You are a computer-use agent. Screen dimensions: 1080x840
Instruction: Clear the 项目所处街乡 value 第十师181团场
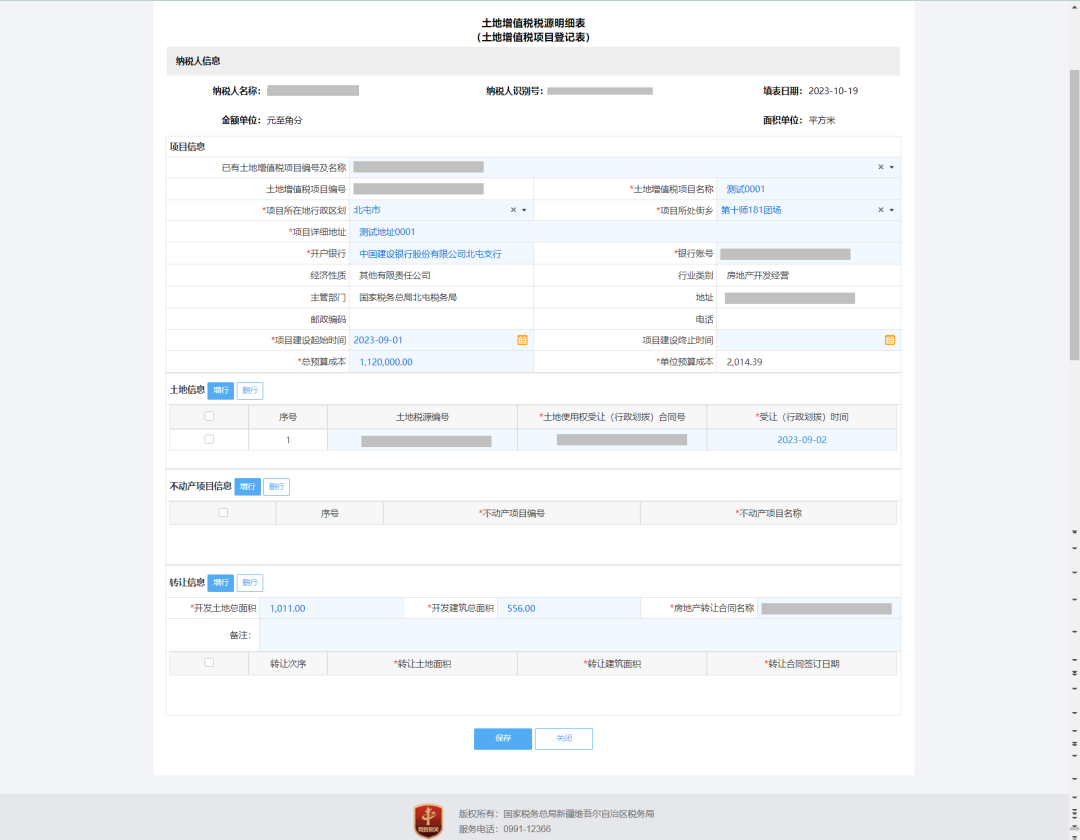pyautogui.click(x=880, y=210)
